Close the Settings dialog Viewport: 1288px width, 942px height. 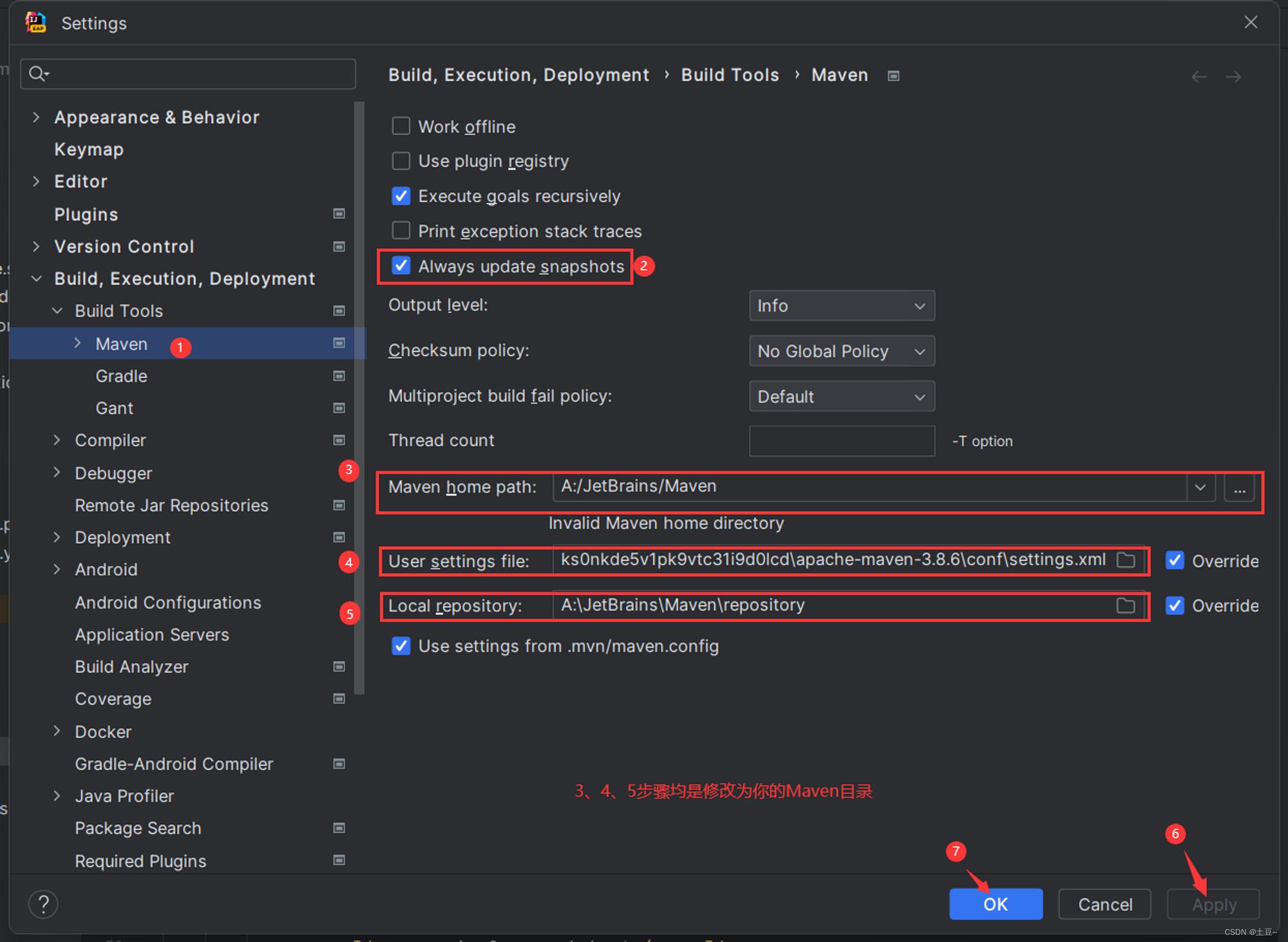[x=1251, y=23]
